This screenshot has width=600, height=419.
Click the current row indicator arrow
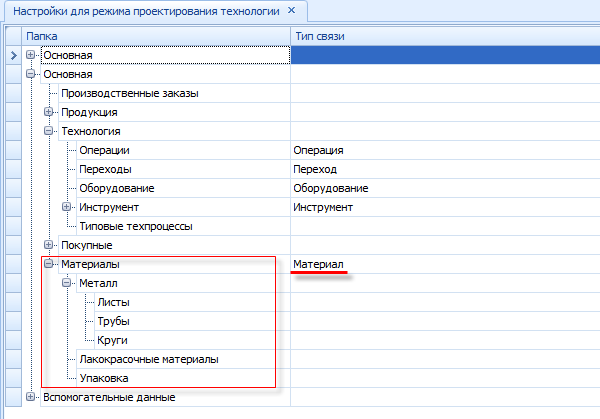coord(13,55)
